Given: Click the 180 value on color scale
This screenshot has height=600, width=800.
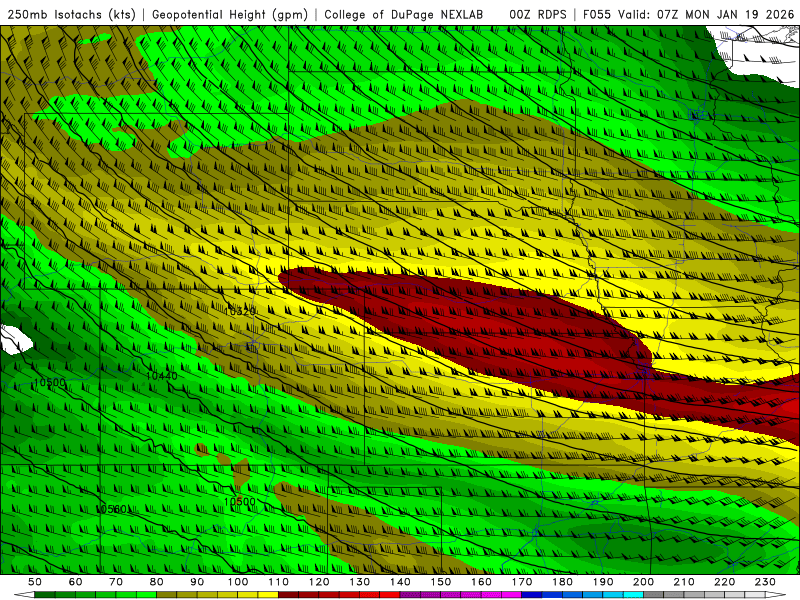Looking at the screenshot, I should [562, 582].
